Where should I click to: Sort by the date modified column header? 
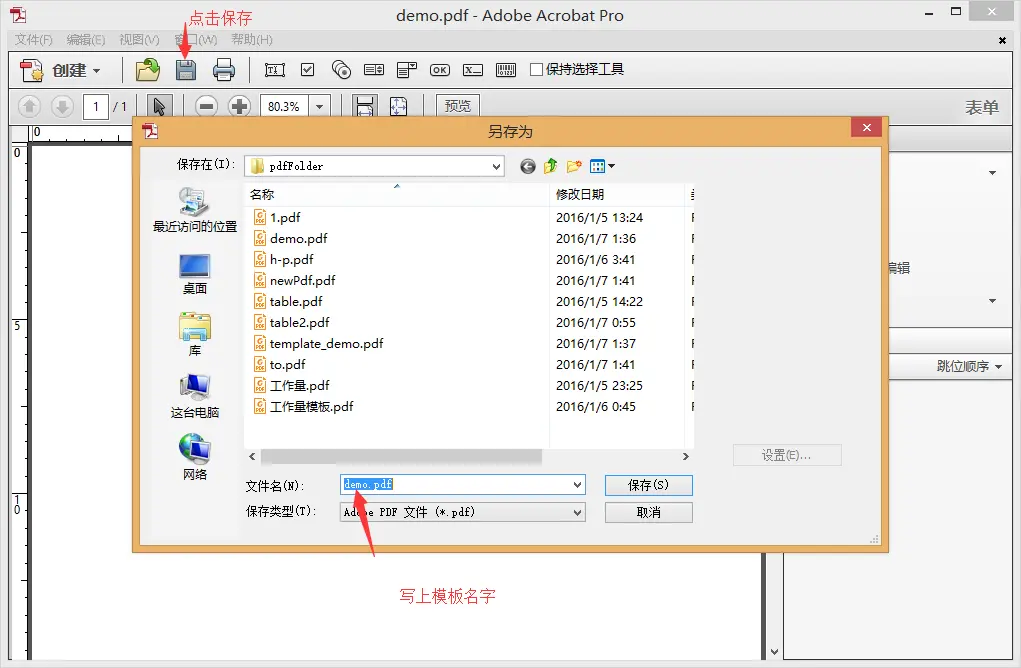tap(617, 194)
